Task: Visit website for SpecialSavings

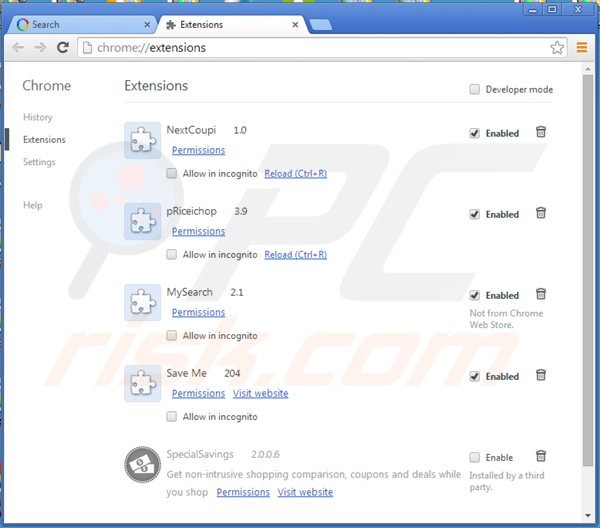Action: click(305, 492)
